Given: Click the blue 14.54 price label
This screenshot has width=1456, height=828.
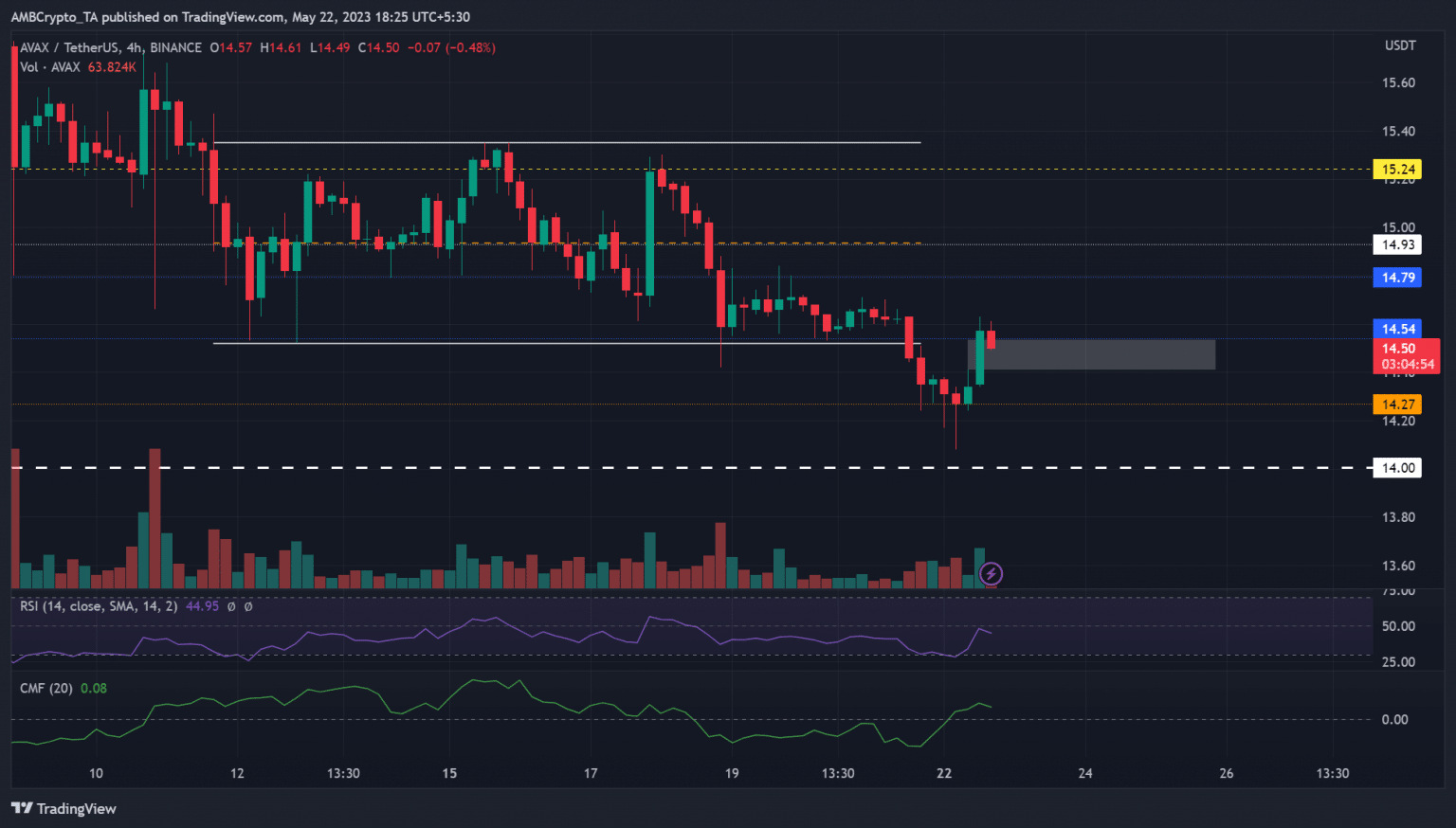Looking at the screenshot, I should tap(1397, 329).
